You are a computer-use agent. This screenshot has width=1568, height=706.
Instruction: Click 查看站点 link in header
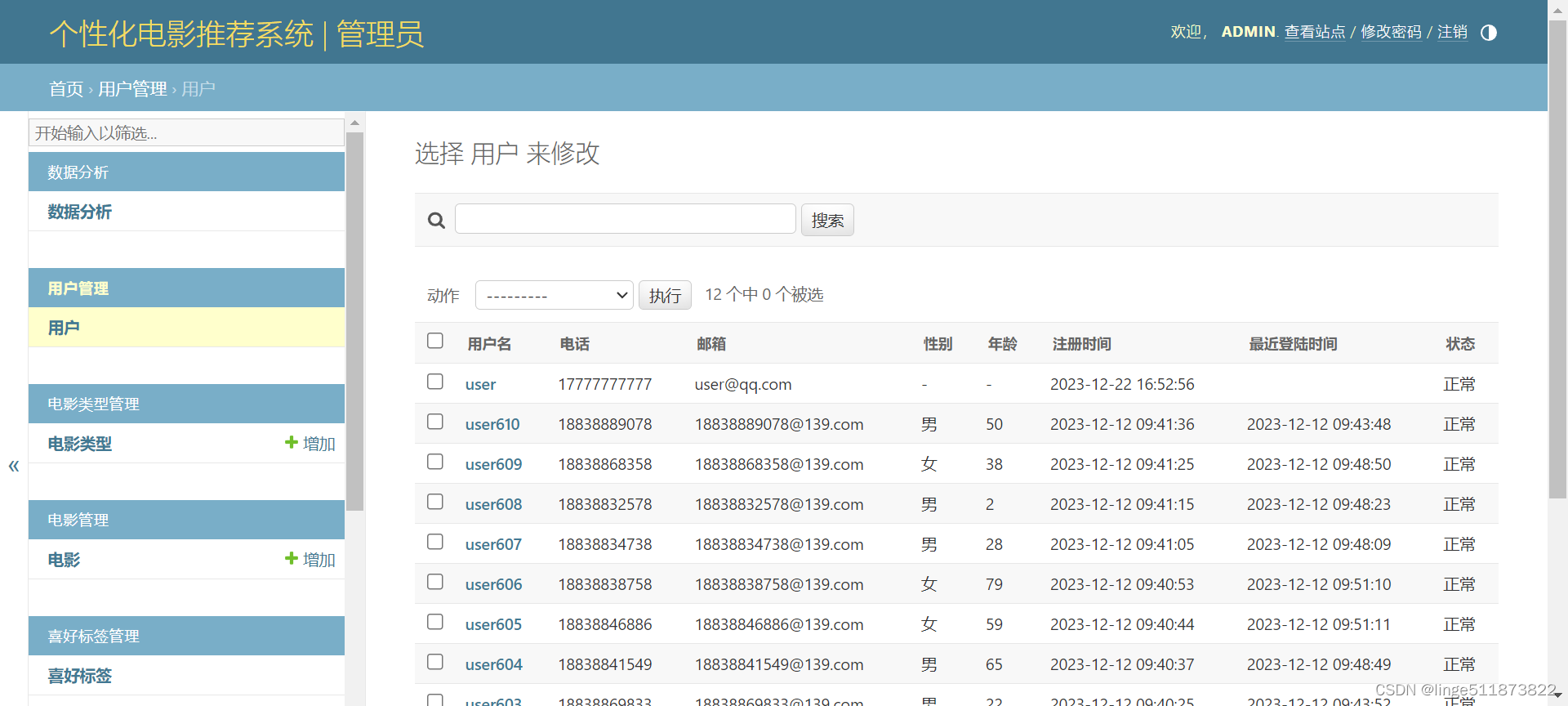(1314, 32)
